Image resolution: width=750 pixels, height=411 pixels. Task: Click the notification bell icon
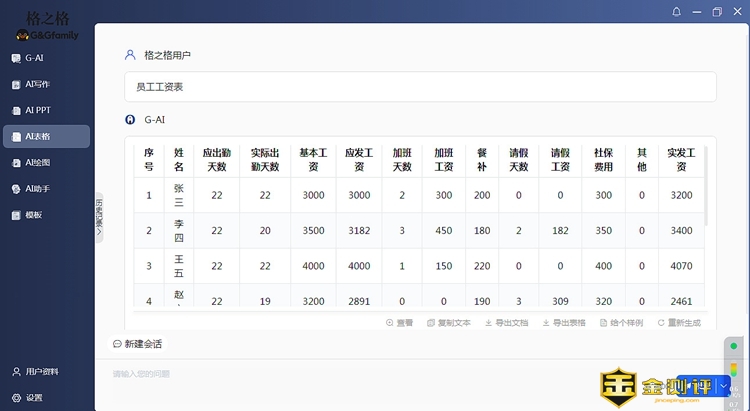677,12
